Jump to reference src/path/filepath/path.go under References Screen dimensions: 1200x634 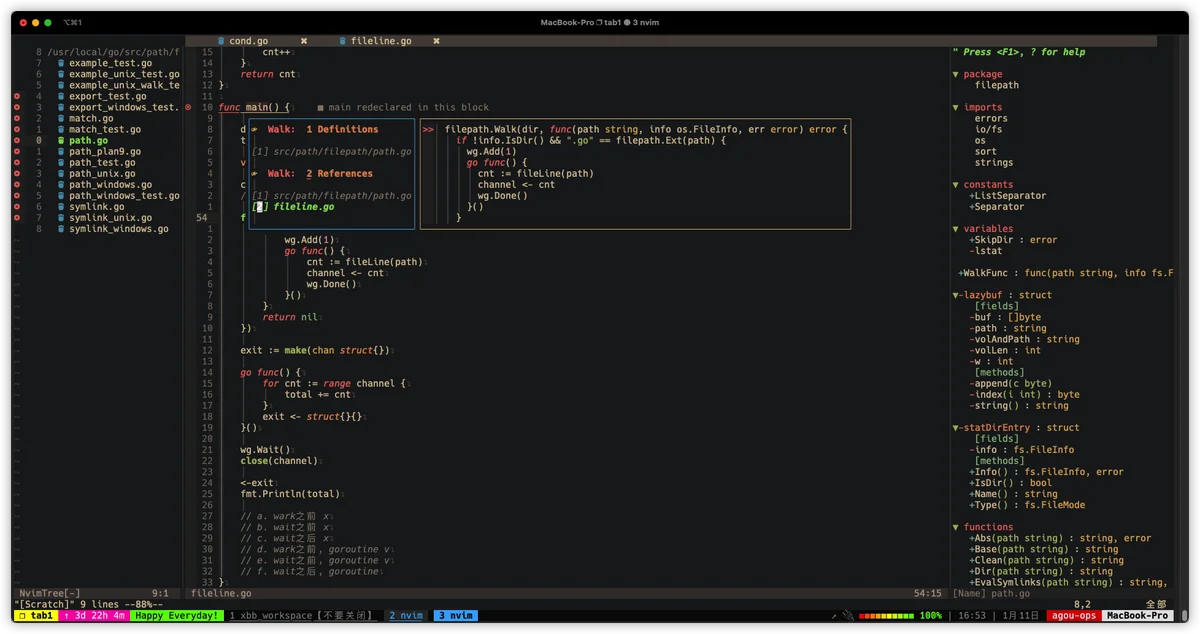point(332,195)
